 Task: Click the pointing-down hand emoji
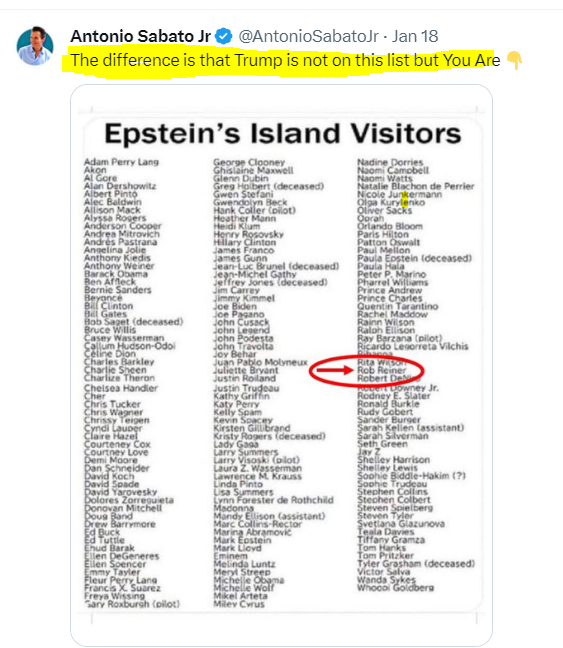(514, 60)
